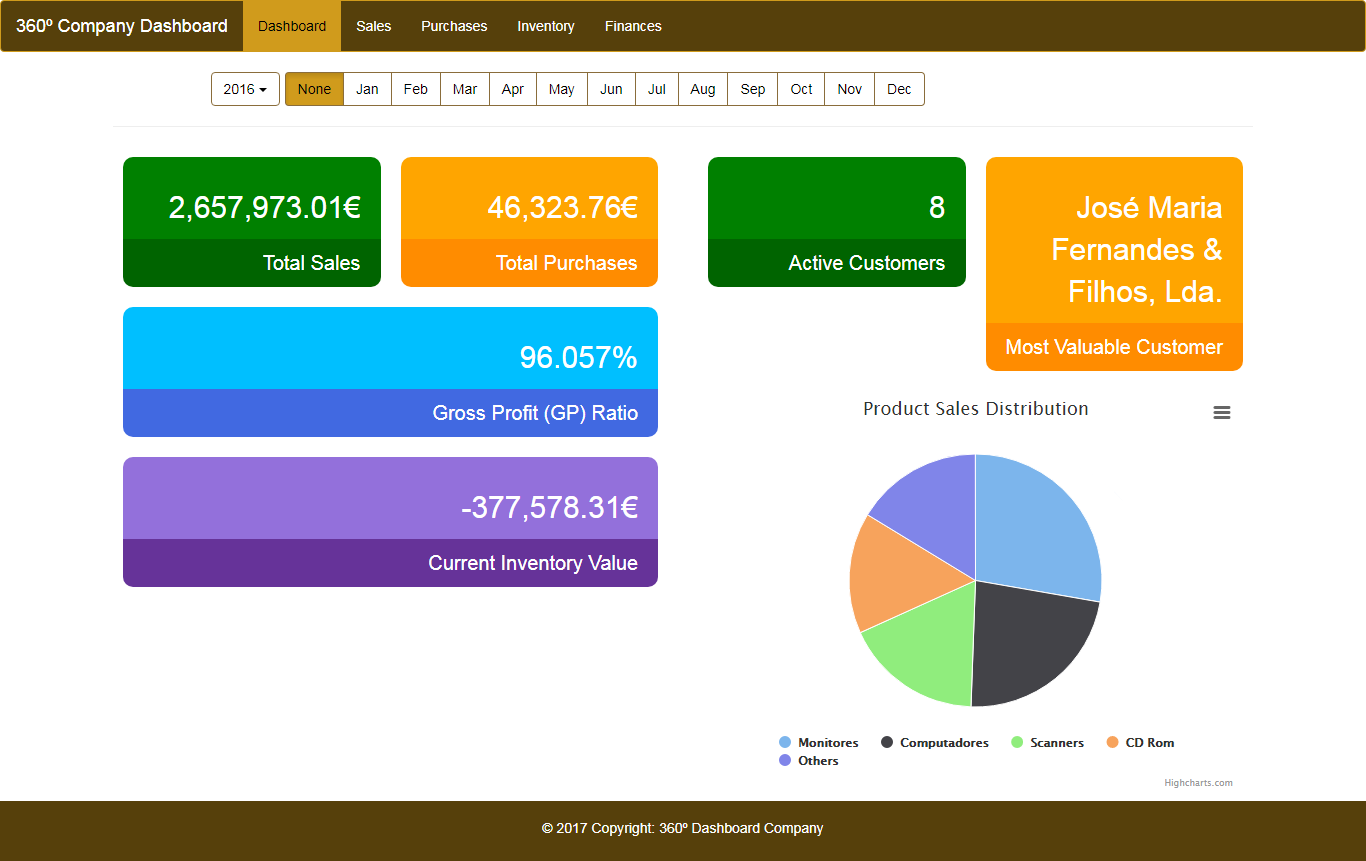The image size is (1366, 861).
Task: Click the Total Purchases label
Action: [x=566, y=263]
